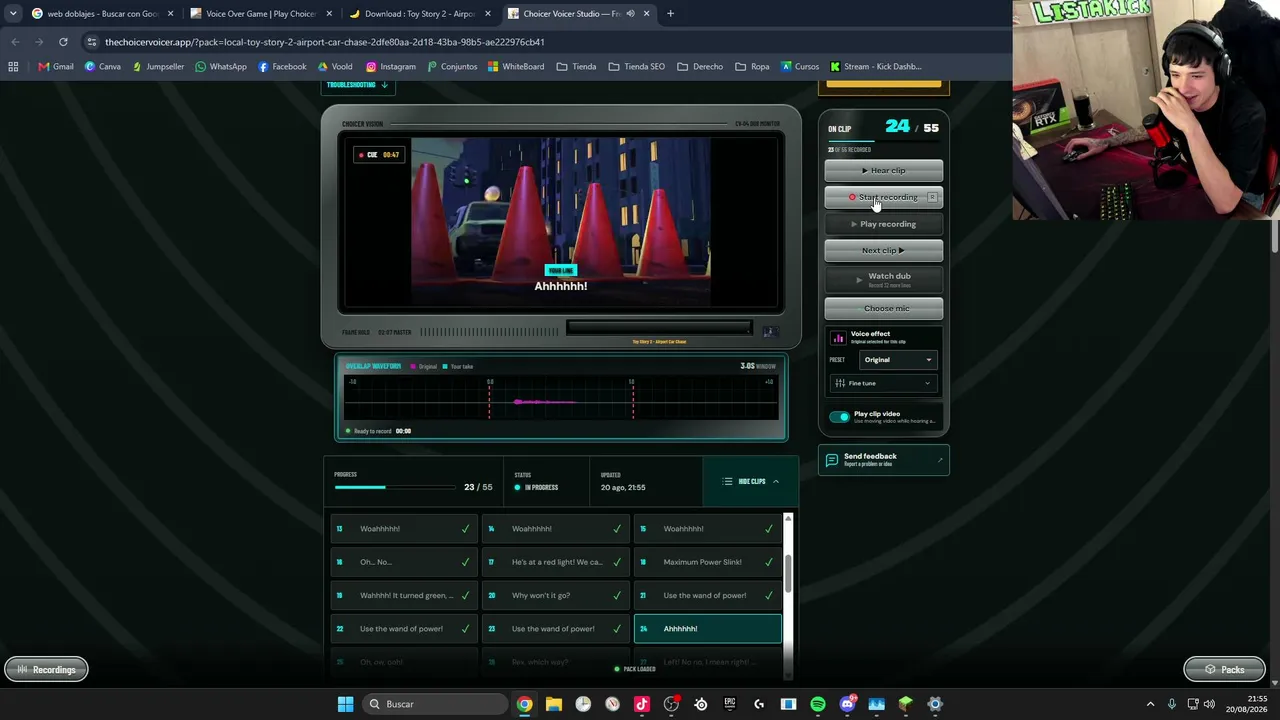Open the Tienda SEO bookmarks folder
The image size is (1280, 720).
click(x=636, y=67)
